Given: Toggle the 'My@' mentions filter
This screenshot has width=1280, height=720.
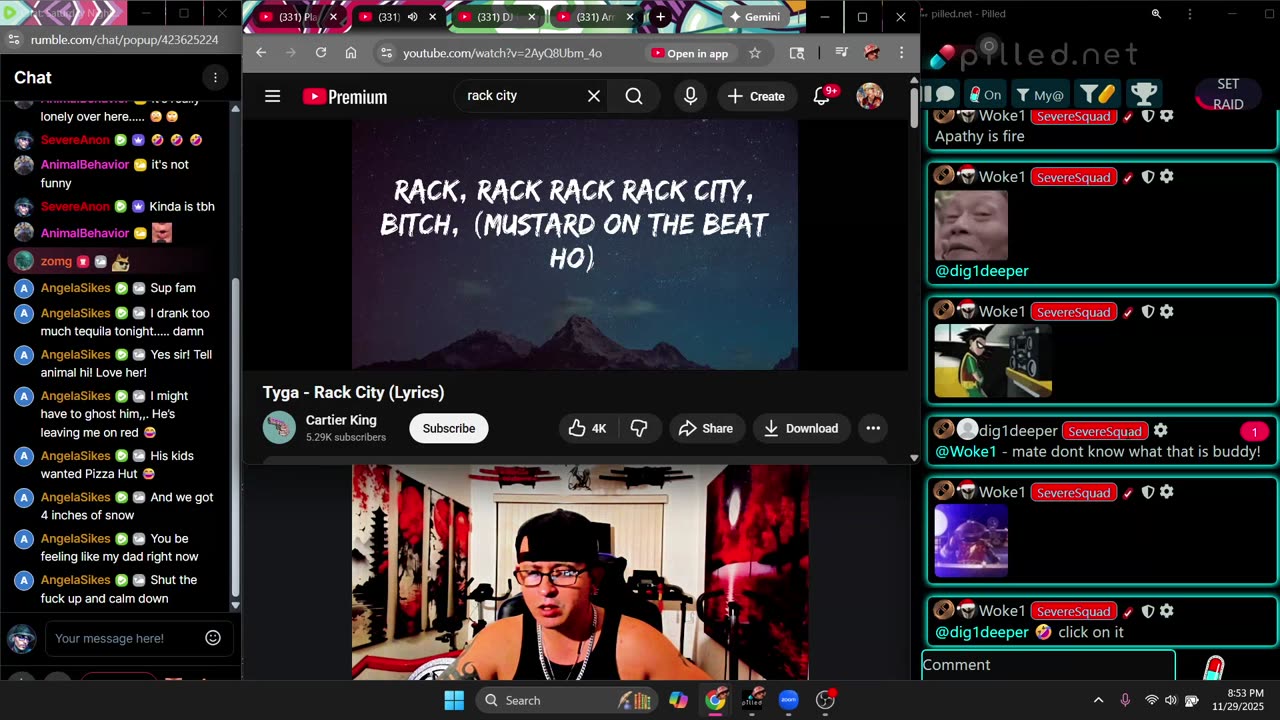Looking at the screenshot, I should (x=1040, y=95).
